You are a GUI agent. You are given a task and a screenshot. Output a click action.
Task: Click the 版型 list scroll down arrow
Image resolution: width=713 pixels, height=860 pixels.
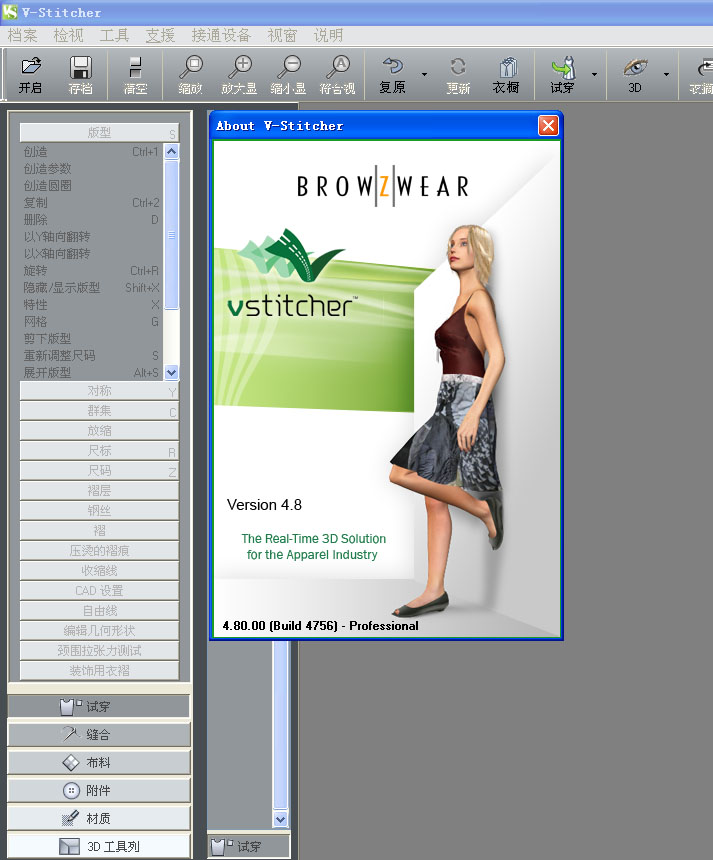[172, 372]
